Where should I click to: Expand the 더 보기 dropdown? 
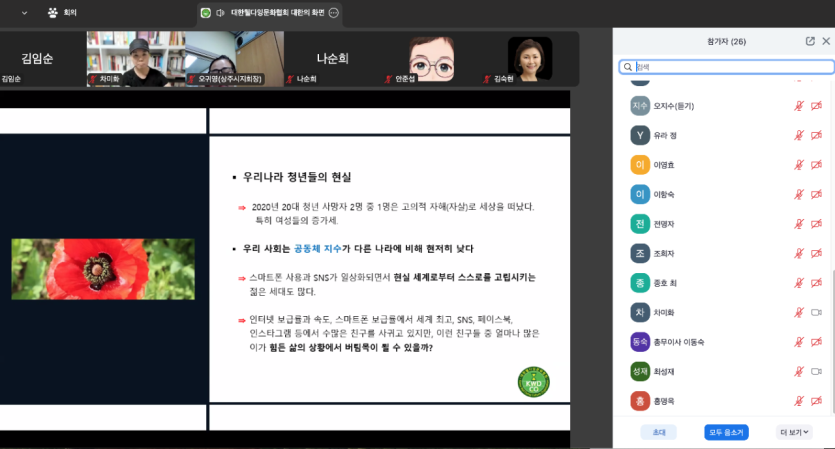click(x=794, y=432)
